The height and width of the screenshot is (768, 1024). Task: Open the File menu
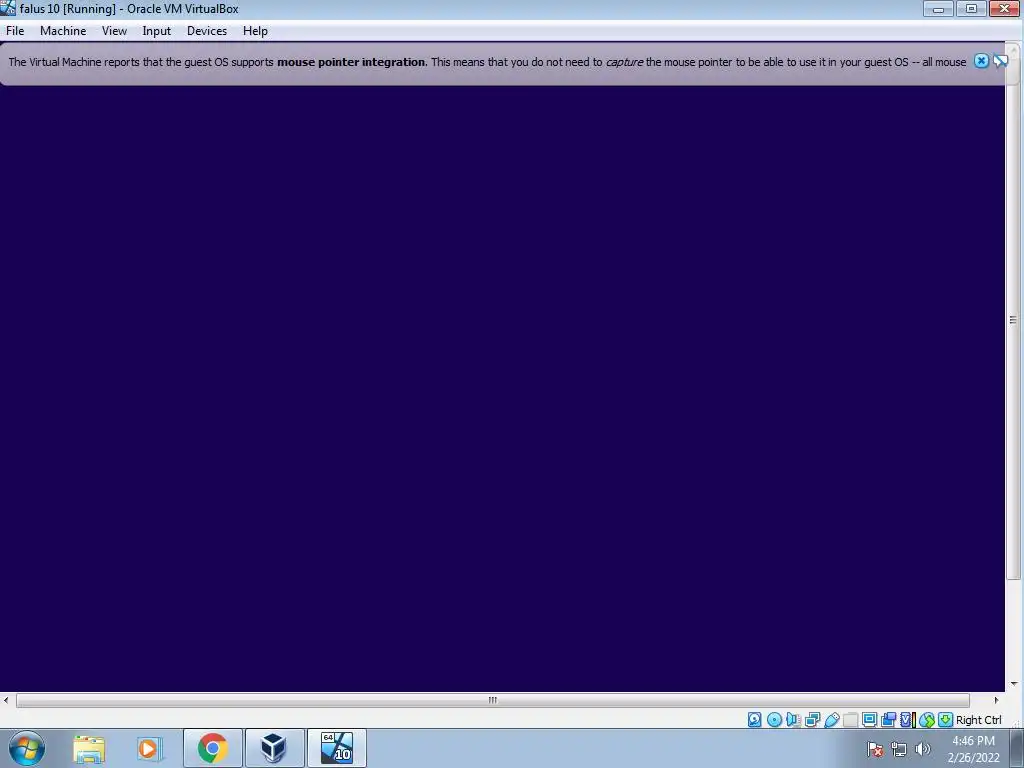(15, 31)
